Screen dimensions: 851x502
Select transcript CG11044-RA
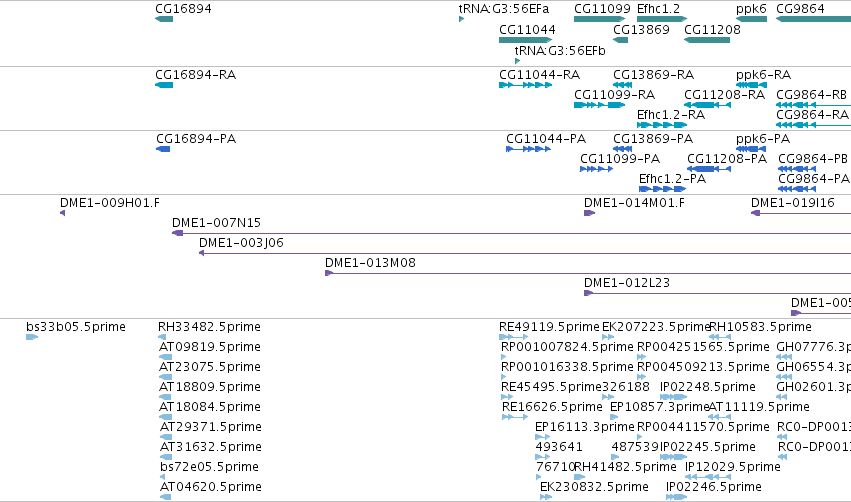[x=539, y=74]
